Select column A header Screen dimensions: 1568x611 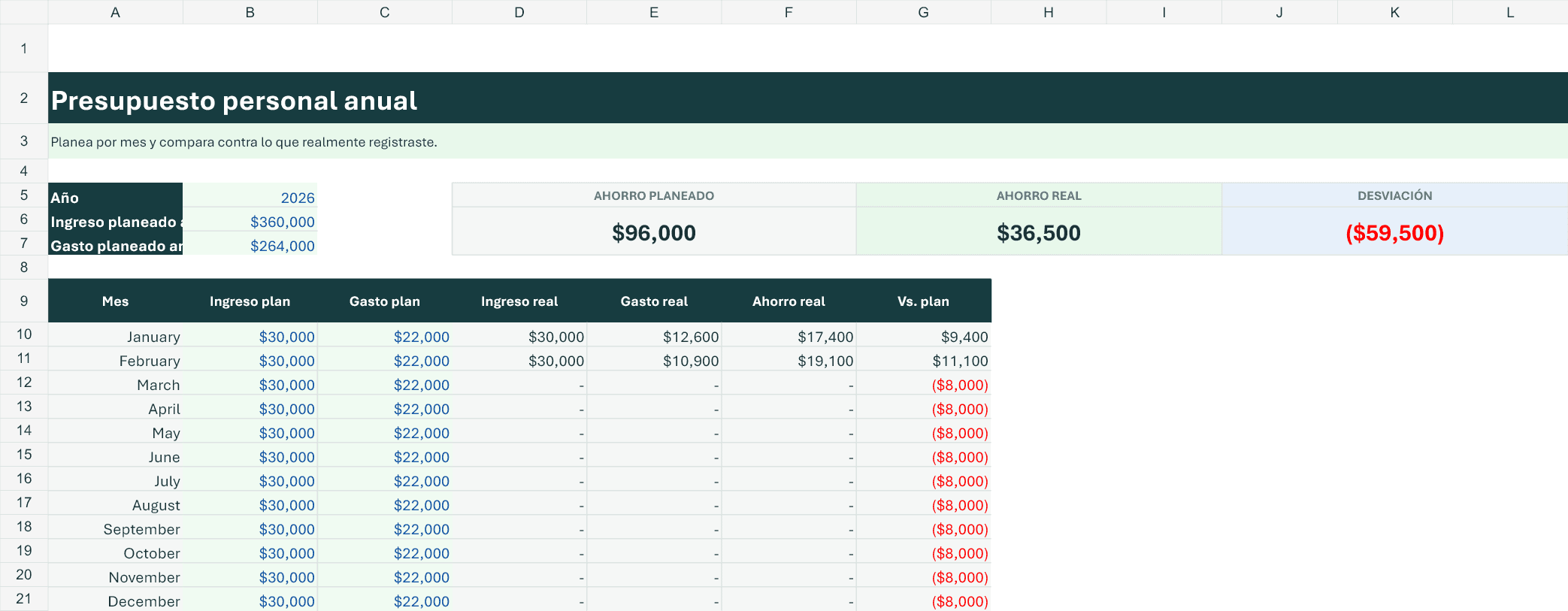116,12
